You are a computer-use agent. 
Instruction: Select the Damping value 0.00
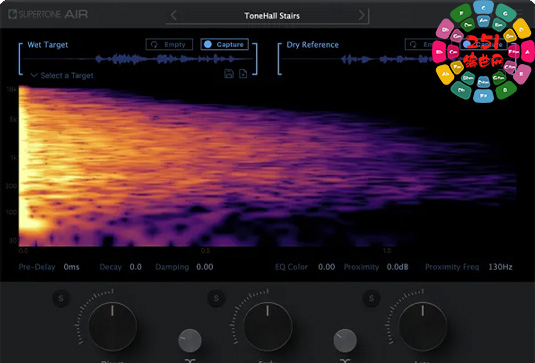pyautogui.click(x=205, y=267)
